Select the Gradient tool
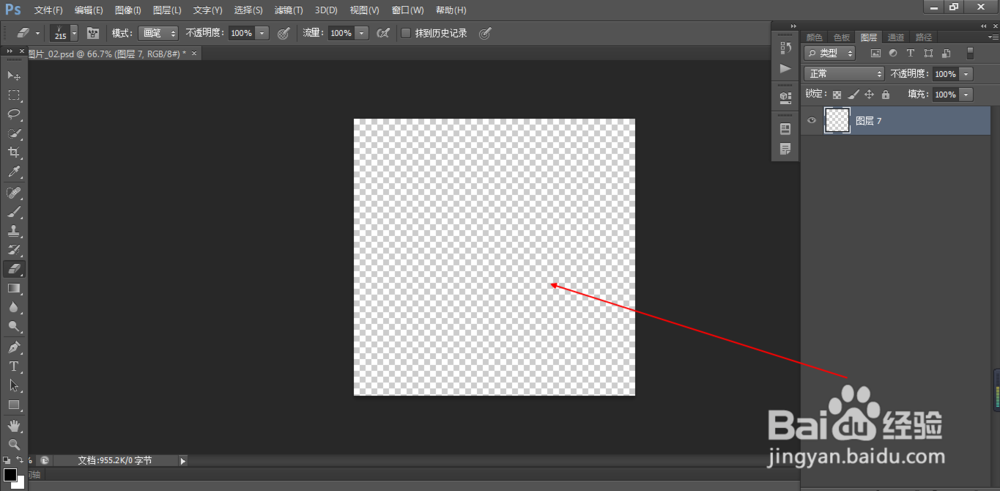This screenshot has width=1000, height=491. (x=14, y=288)
